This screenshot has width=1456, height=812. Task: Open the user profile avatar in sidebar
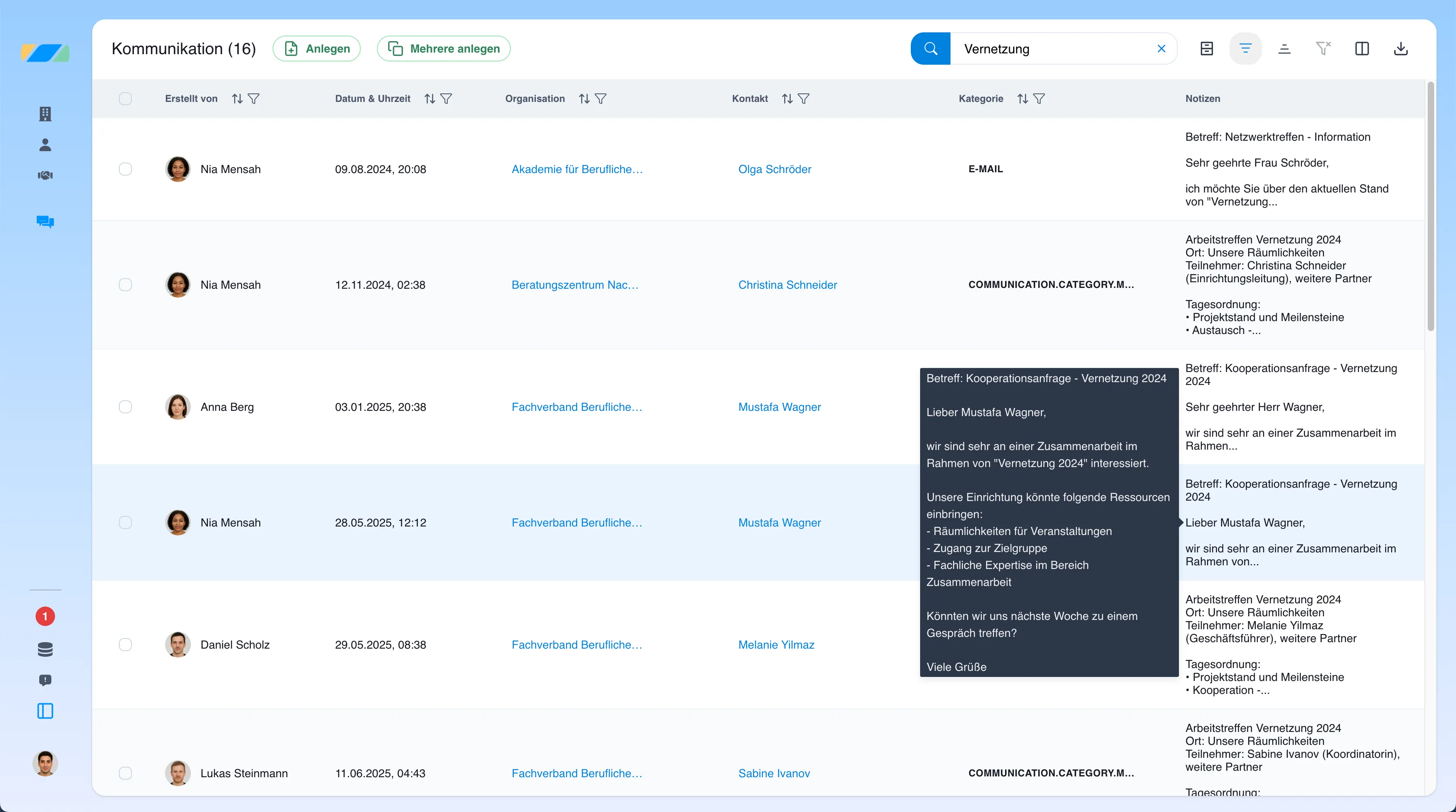[45, 763]
